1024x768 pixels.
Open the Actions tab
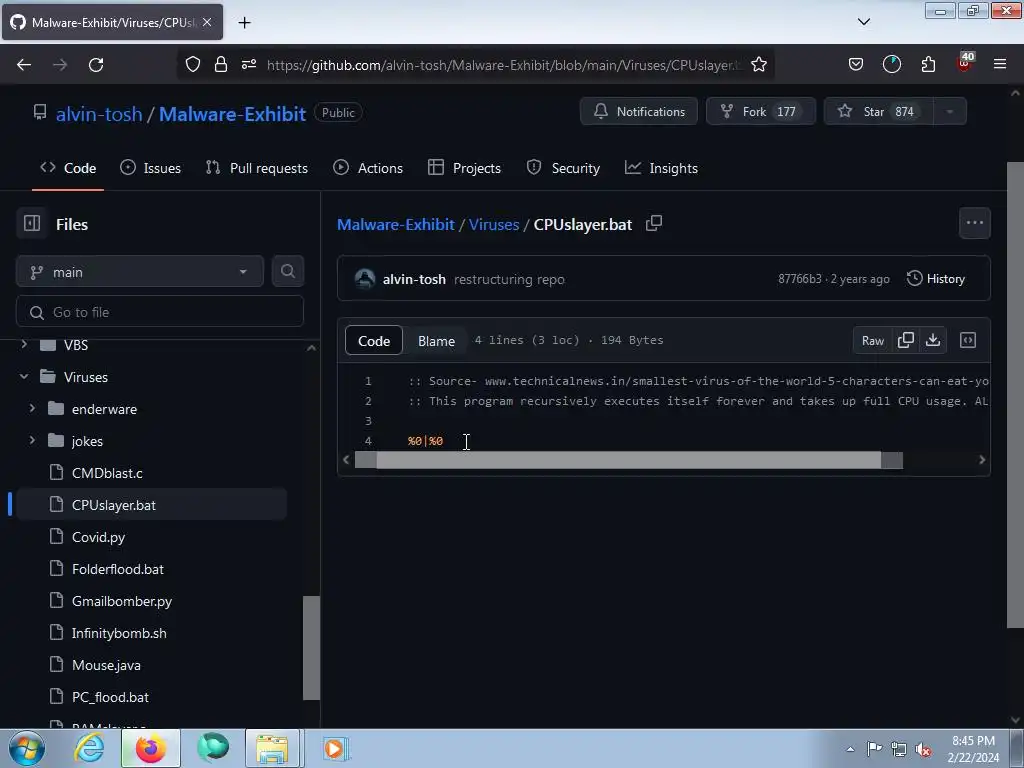(x=368, y=168)
